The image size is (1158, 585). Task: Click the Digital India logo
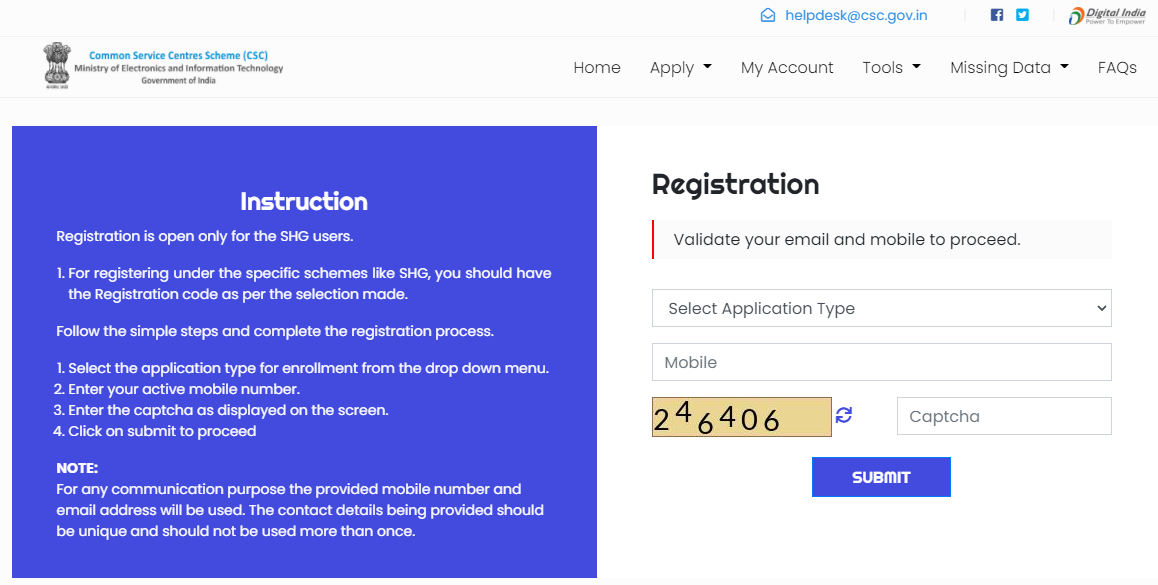pos(1107,16)
